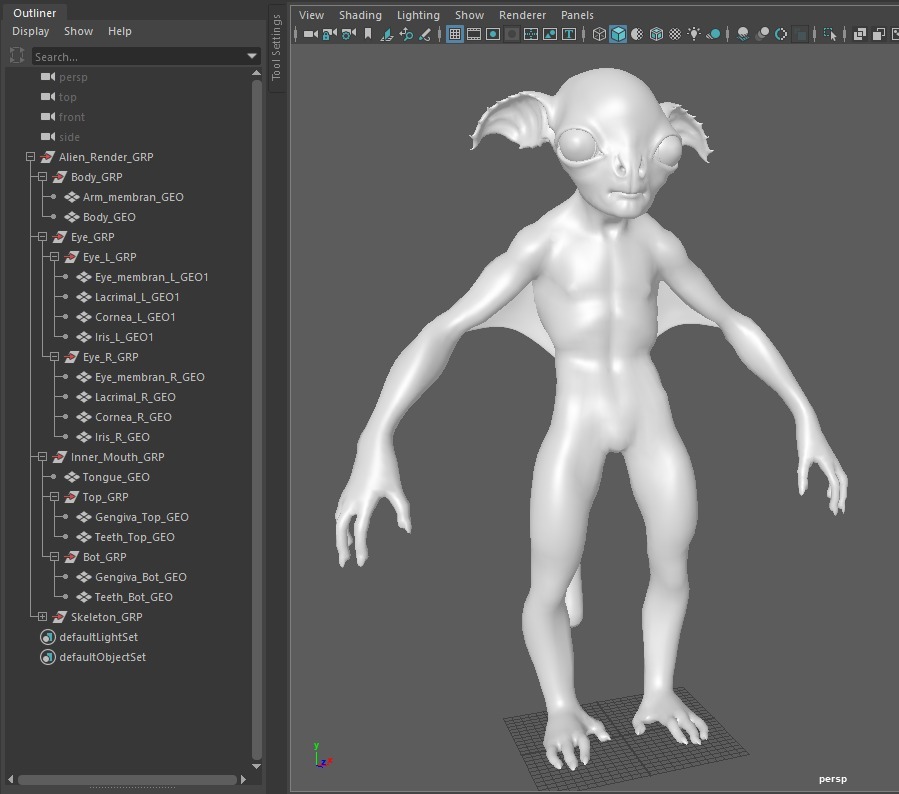Viewport: 899px width, 794px height.
Task: Click the Image Plane icon
Action: click(387, 34)
